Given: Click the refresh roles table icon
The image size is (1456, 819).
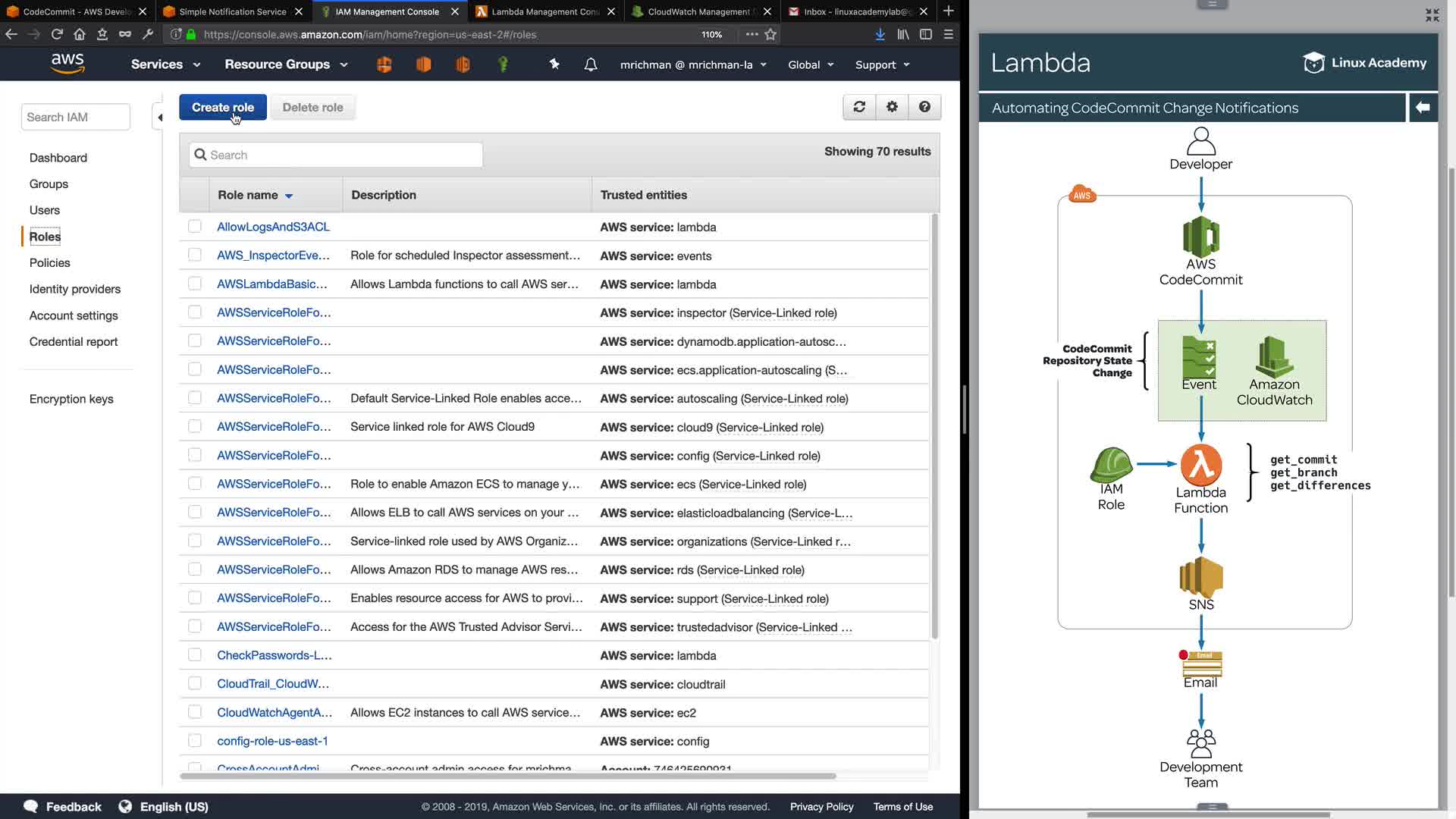Looking at the screenshot, I should point(859,107).
